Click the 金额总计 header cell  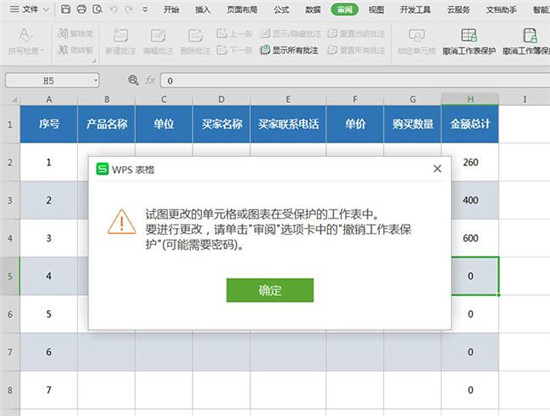pos(470,124)
